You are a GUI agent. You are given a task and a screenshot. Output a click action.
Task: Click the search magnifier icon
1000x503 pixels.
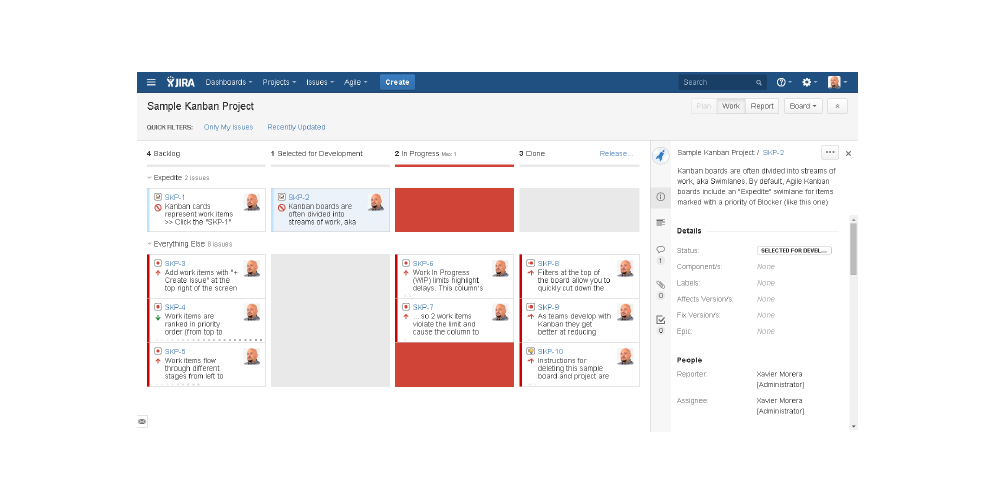pos(758,82)
